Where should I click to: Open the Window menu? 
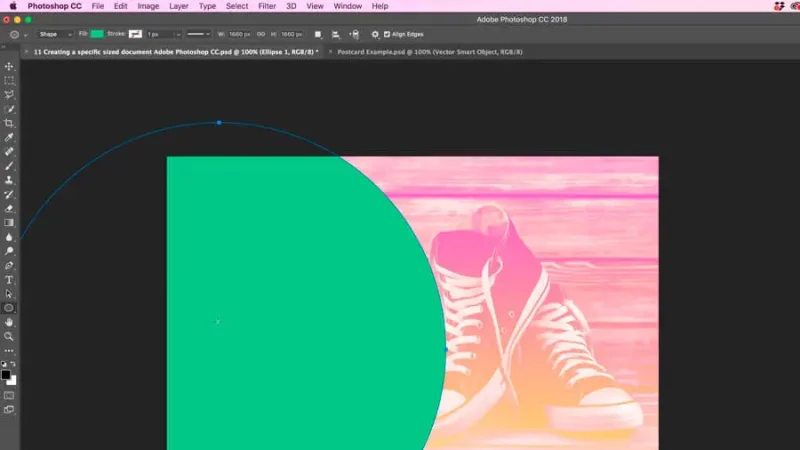point(347,6)
